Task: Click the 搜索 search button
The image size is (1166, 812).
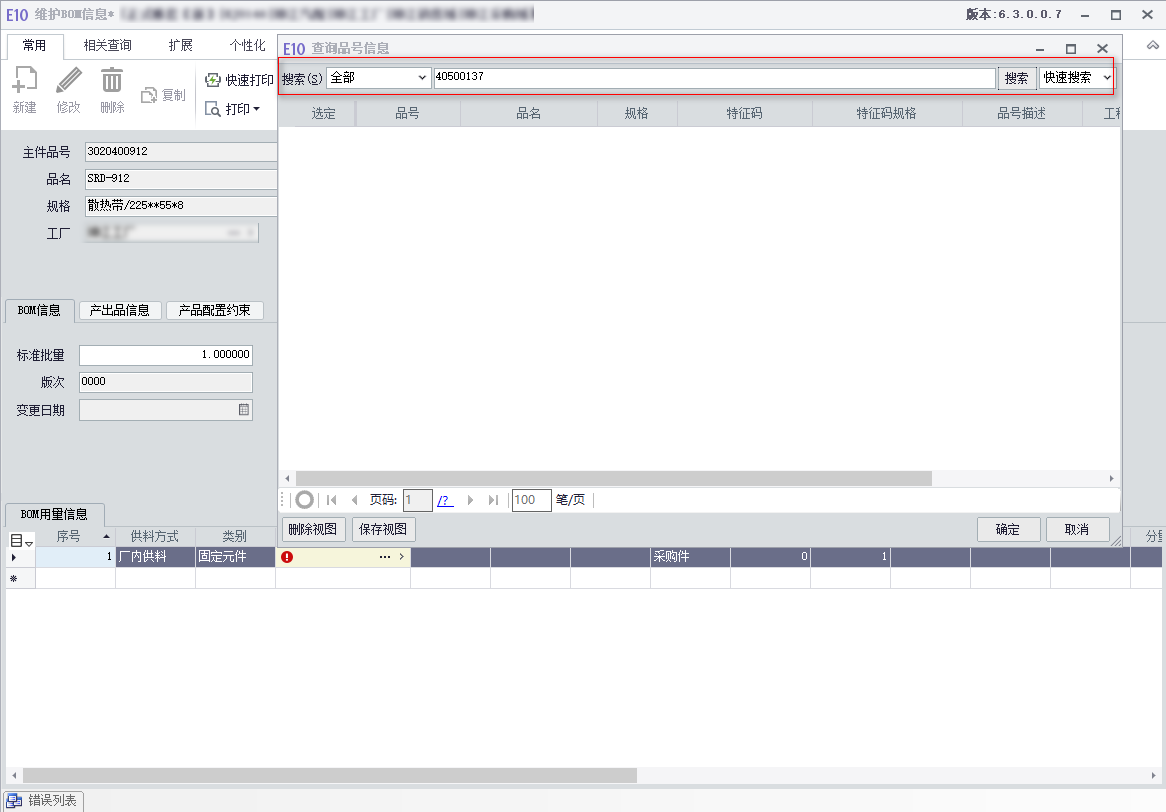Action: pyautogui.click(x=1017, y=78)
